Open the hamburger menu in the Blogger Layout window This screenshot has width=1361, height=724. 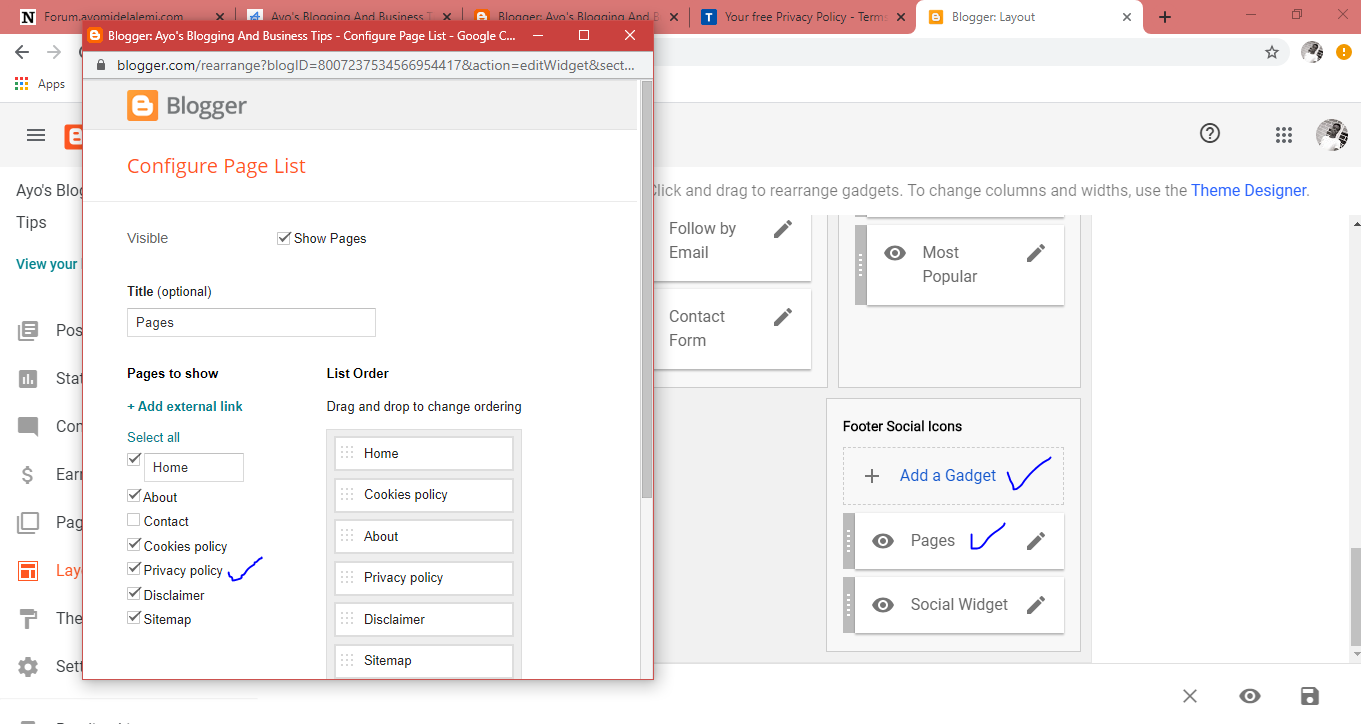[36, 135]
